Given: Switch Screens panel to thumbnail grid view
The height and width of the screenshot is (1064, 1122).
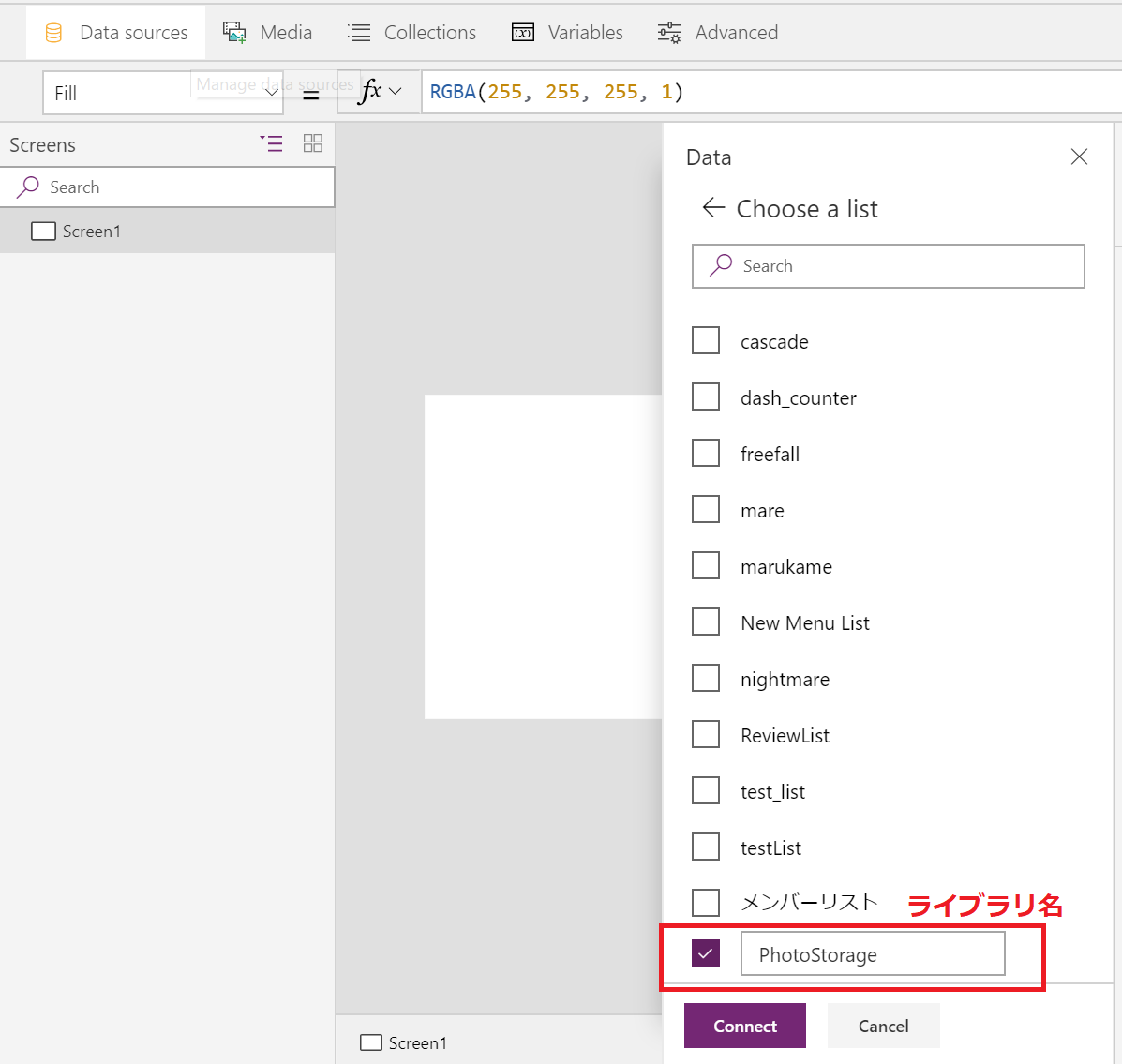Looking at the screenshot, I should pos(313,143).
